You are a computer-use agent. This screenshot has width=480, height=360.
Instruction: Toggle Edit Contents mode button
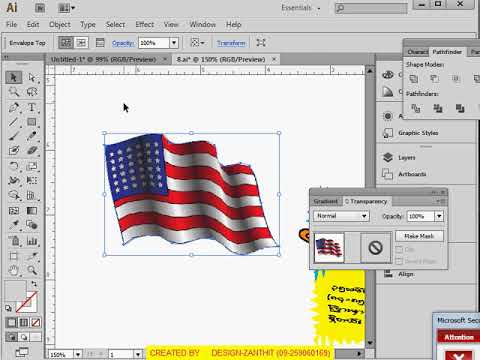click(81, 43)
